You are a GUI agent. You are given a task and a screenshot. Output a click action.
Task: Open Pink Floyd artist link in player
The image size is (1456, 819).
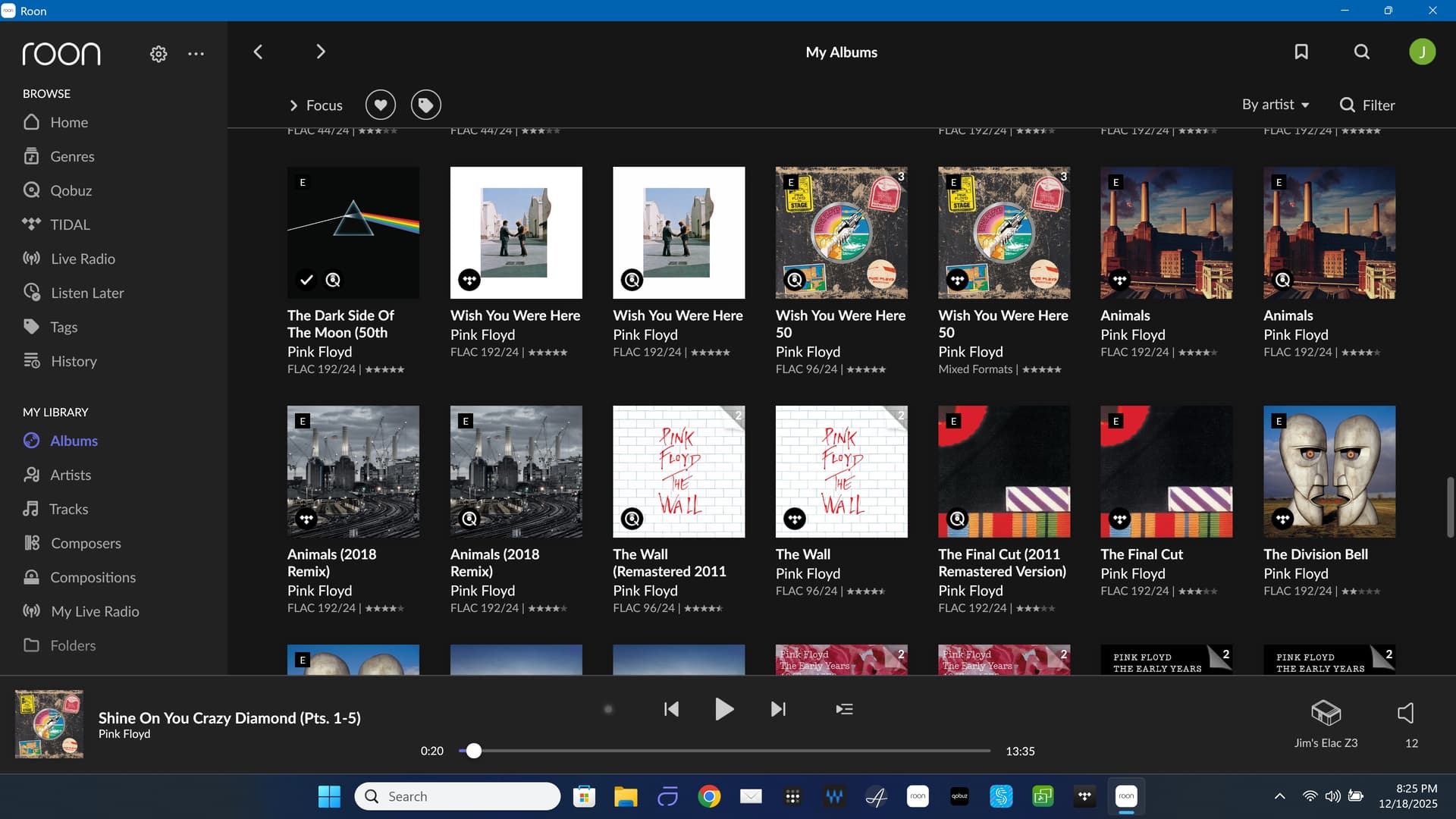click(x=124, y=734)
